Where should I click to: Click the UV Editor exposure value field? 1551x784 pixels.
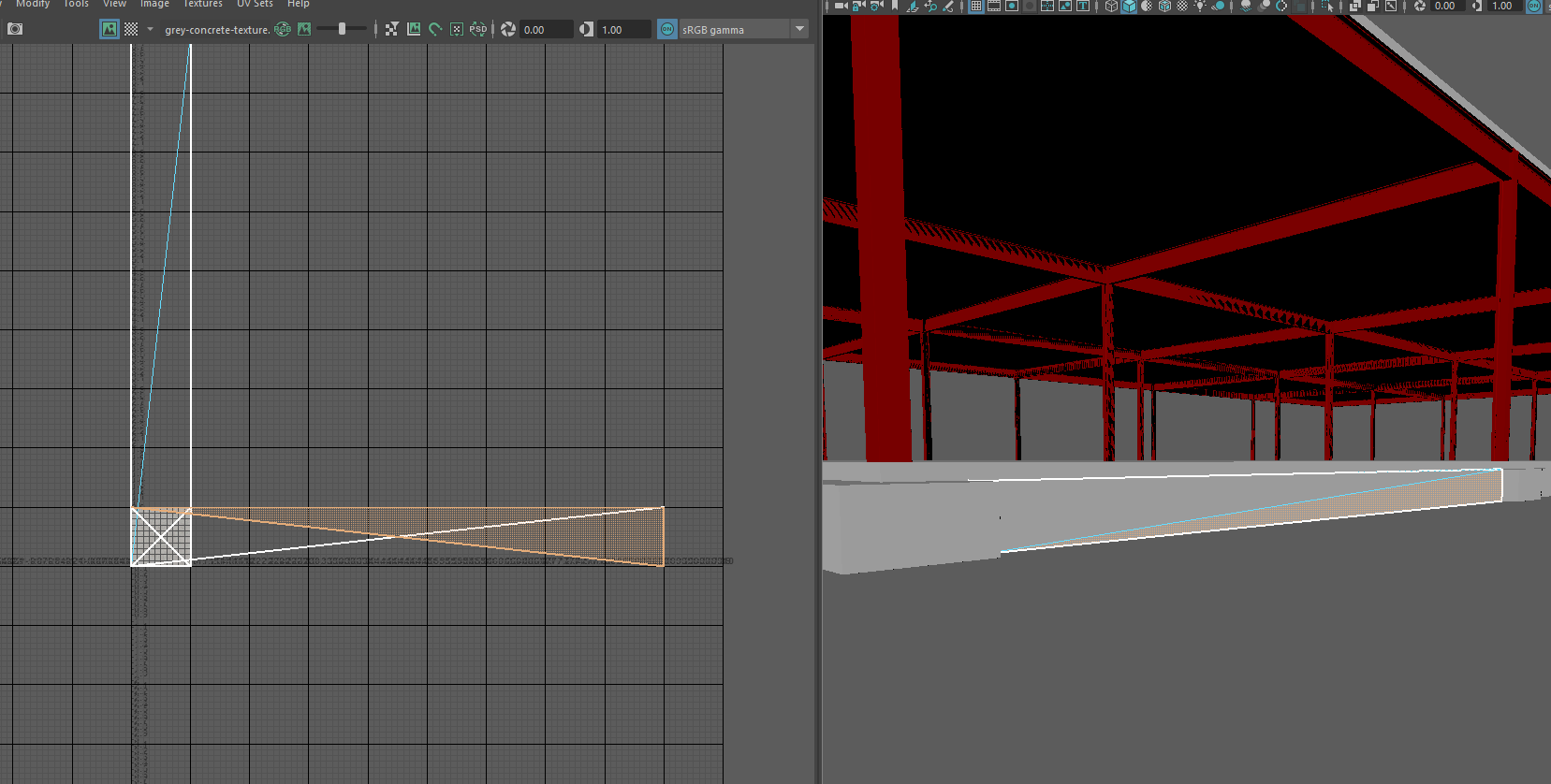546,30
